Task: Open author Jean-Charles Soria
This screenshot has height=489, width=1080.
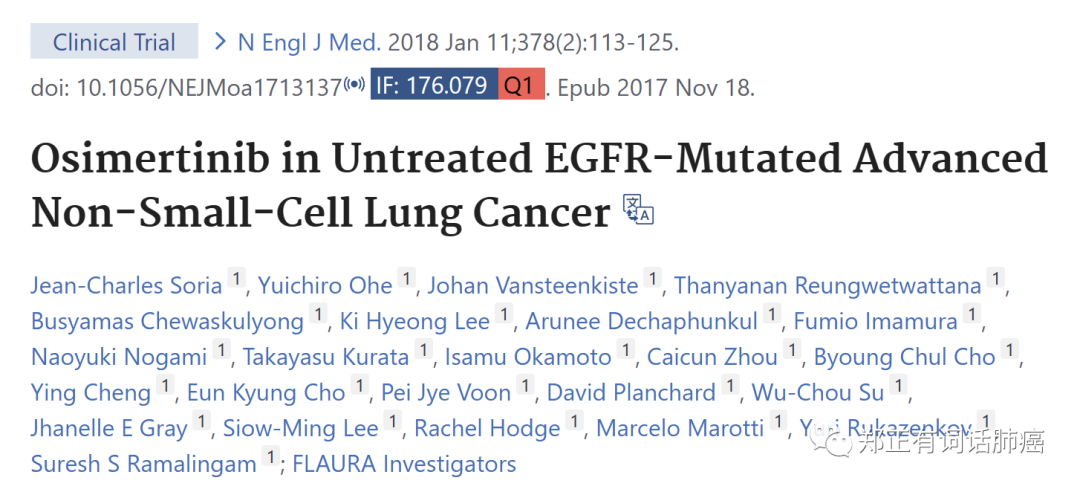Action: (127, 286)
